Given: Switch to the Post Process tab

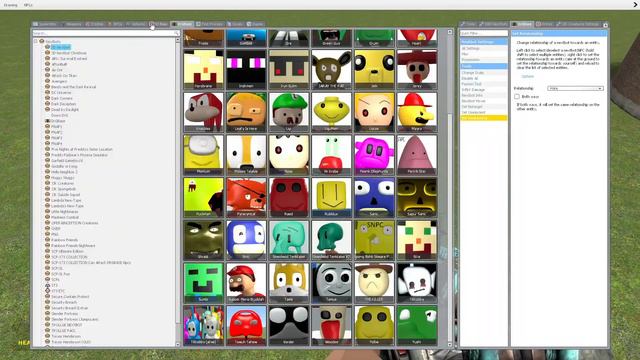Looking at the screenshot, I should [x=210, y=24].
